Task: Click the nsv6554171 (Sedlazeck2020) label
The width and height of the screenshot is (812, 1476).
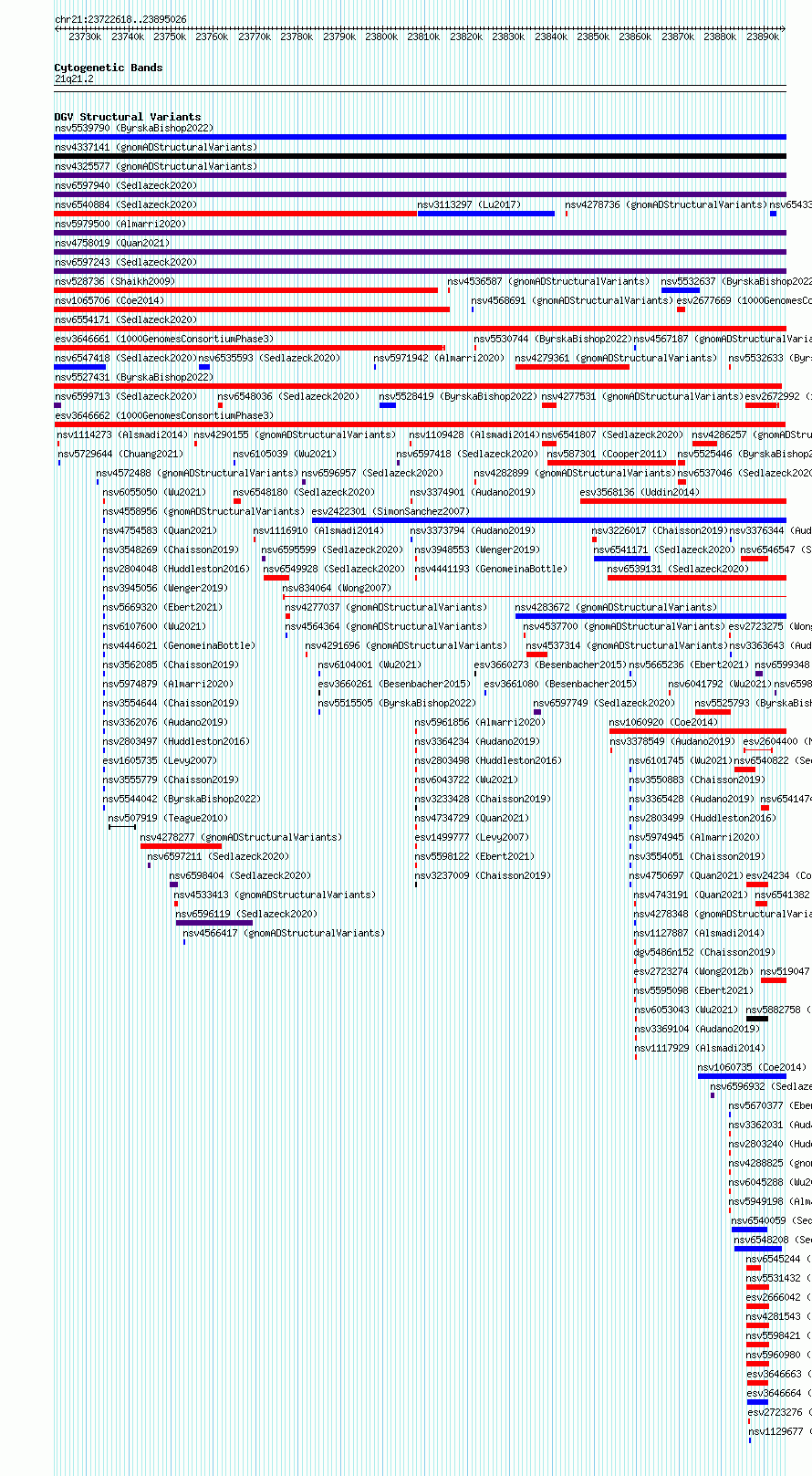Action: tap(125, 319)
